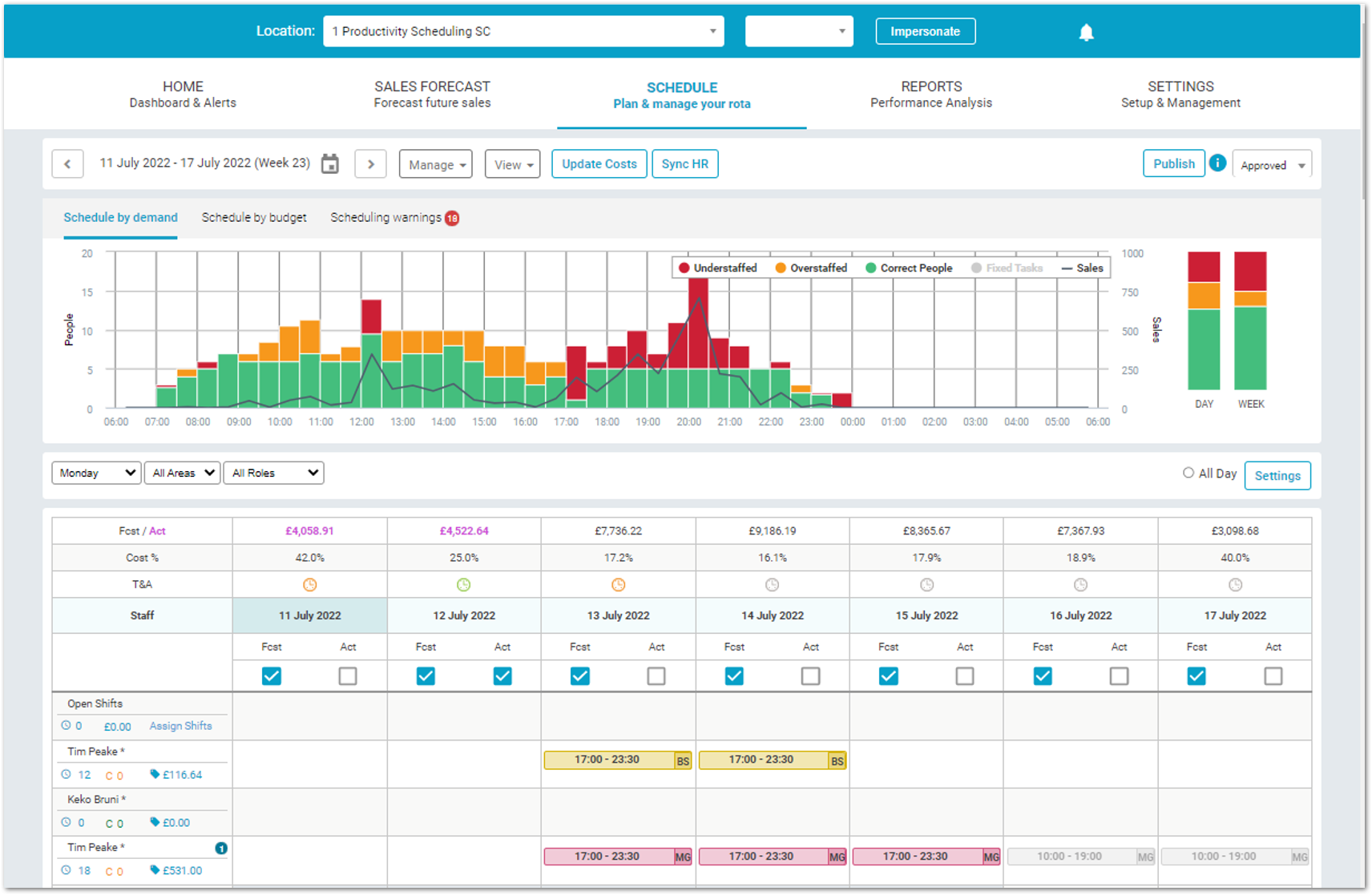1372x895 pixels.
Task: Click the Assign Shifts link
Action: (x=180, y=726)
